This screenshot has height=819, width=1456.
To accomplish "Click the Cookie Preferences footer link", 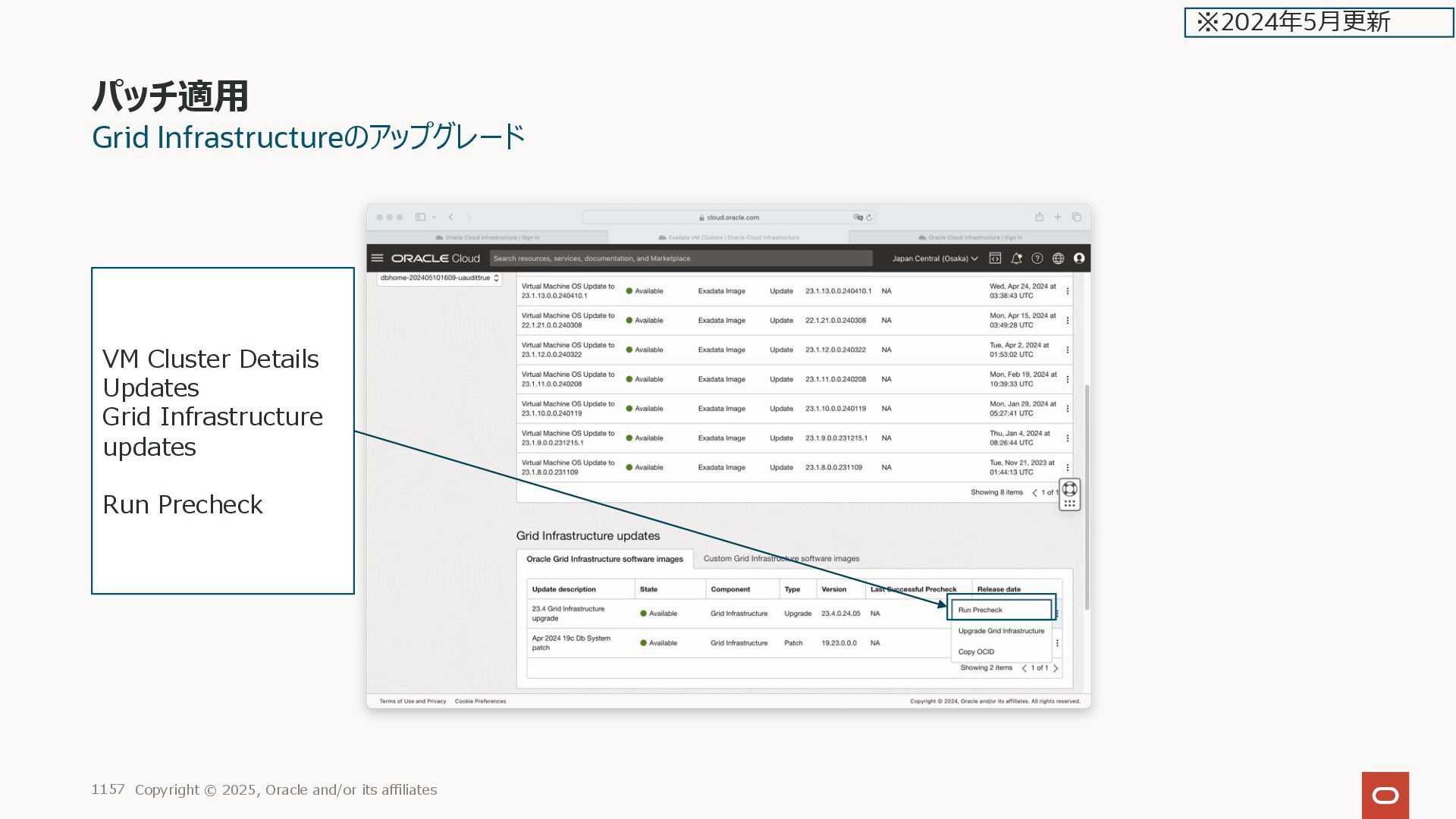I will click(x=480, y=701).
